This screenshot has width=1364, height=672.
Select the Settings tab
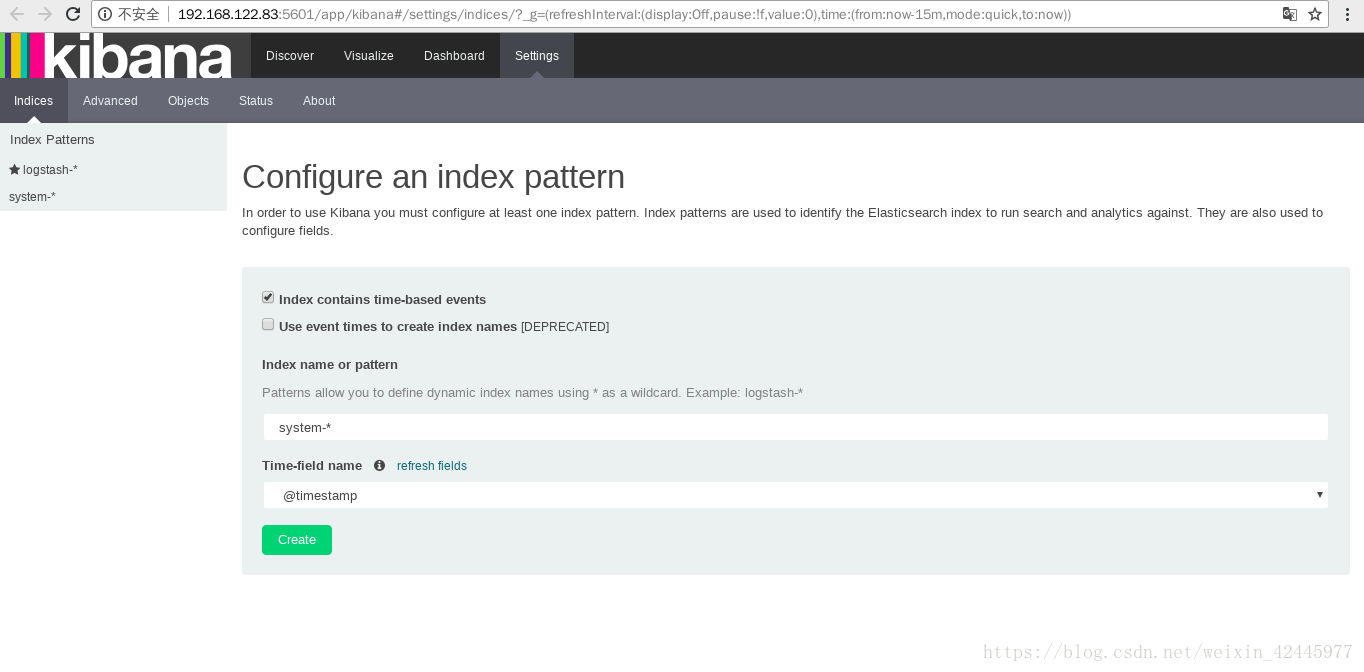click(x=537, y=56)
